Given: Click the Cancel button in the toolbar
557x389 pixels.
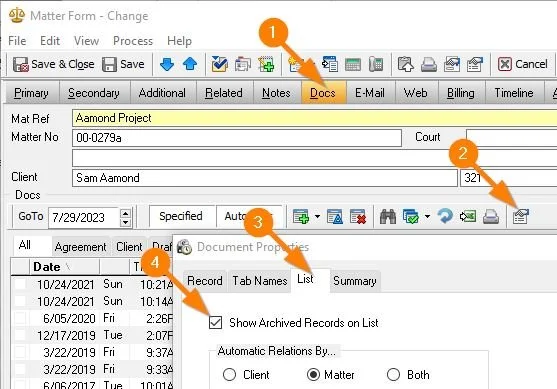Looking at the screenshot, I should tap(523, 64).
